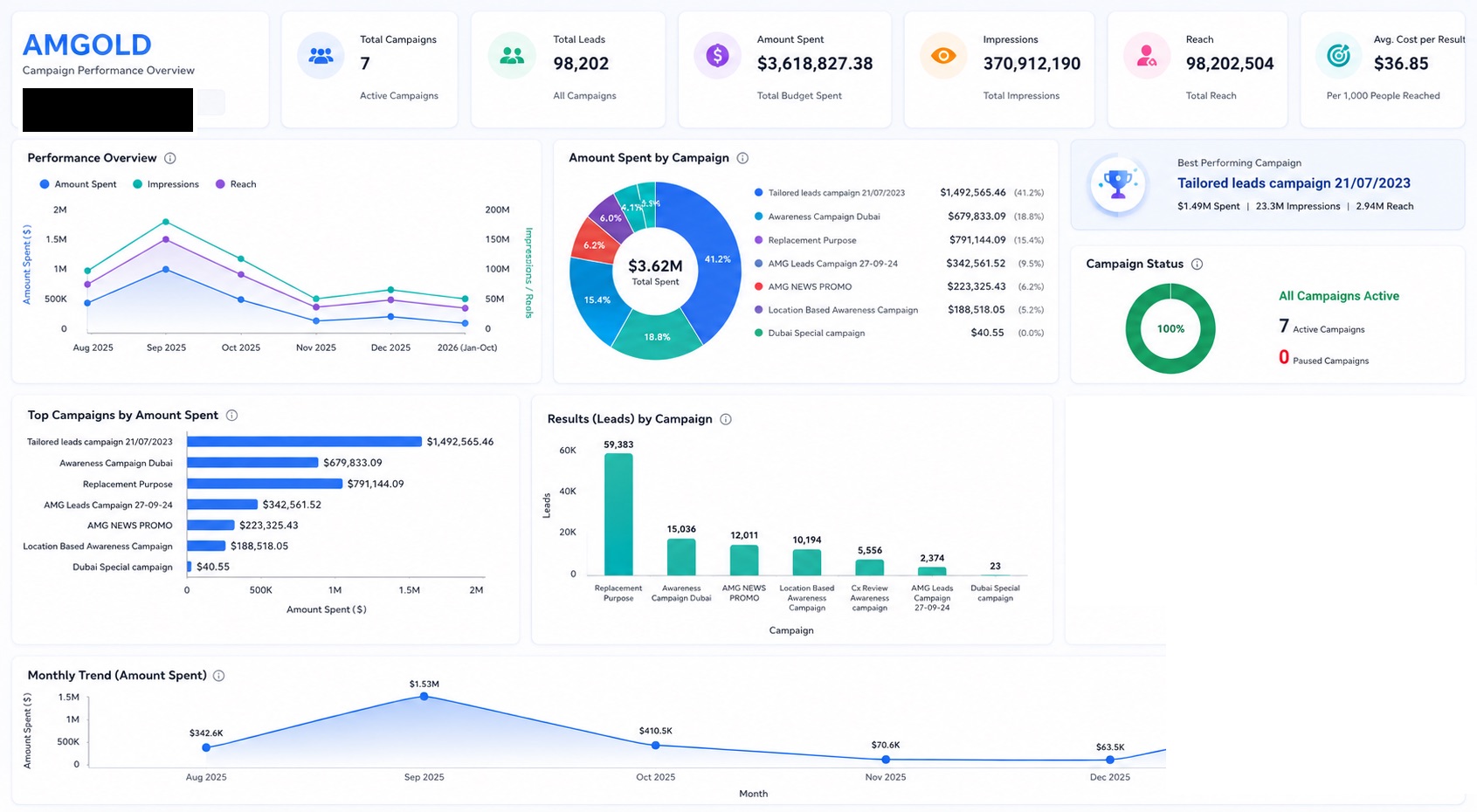Click the $342,561.52 bar in Top Campaigns chart
The width and height of the screenshot is (1477, 812).
(x=222, y=505)
